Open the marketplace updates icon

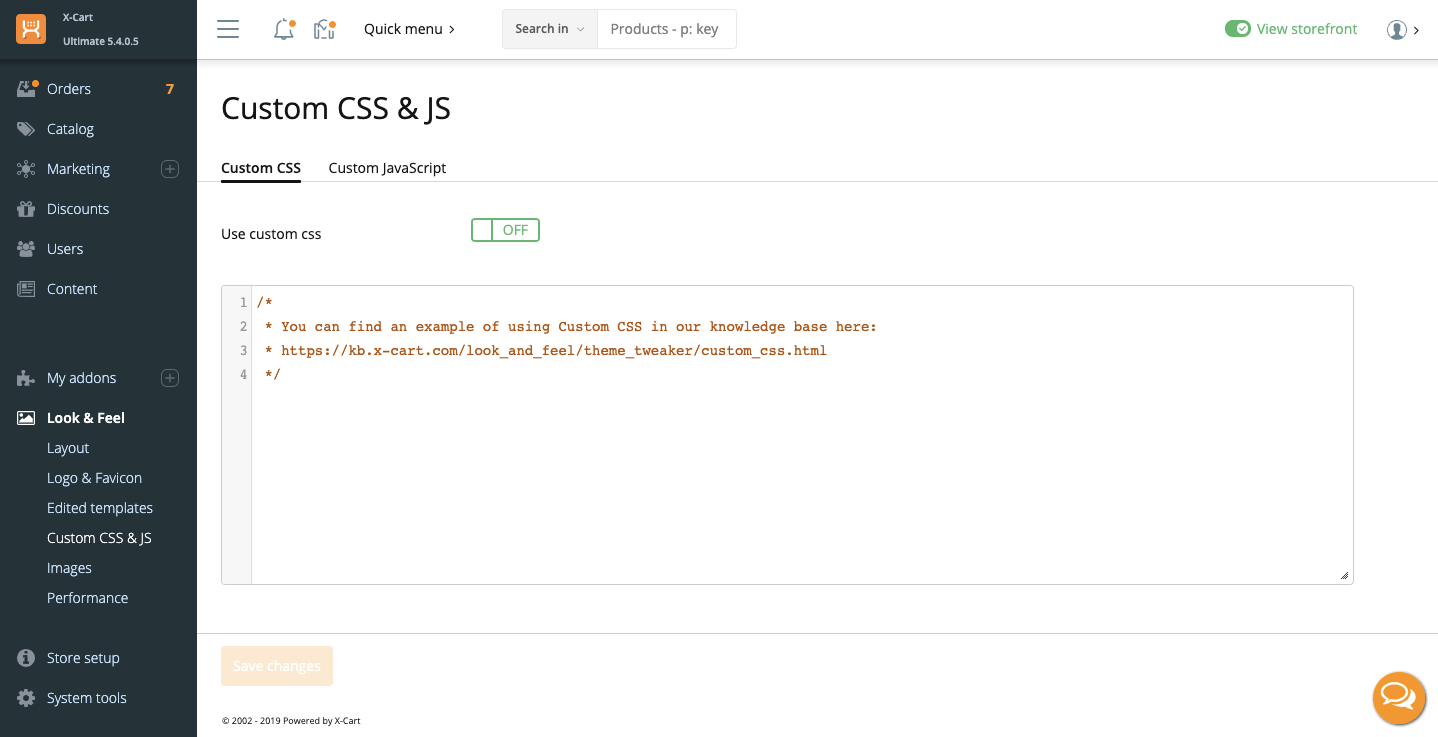click(323, 30)
